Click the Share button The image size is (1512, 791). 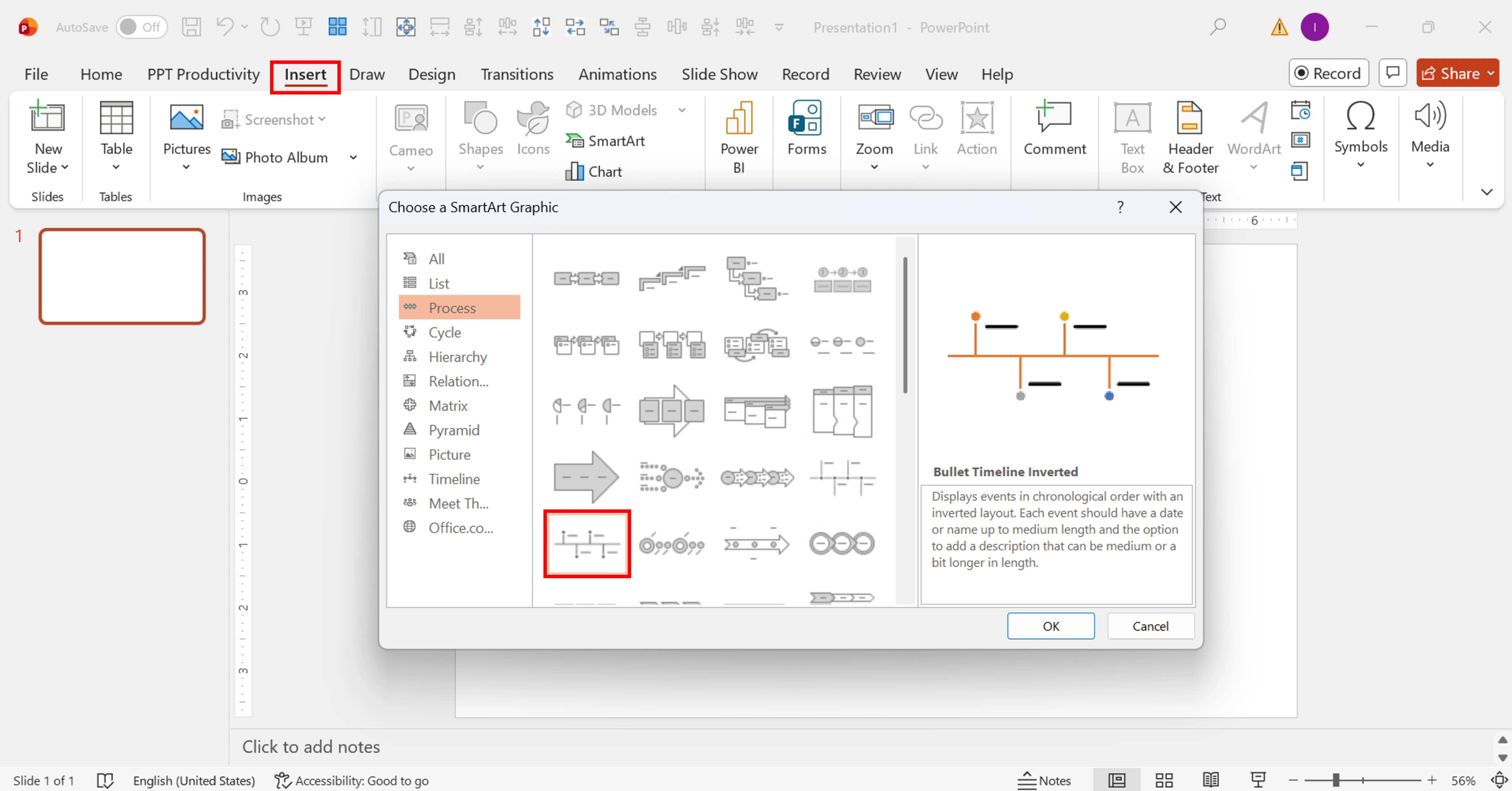(1457, 73)
